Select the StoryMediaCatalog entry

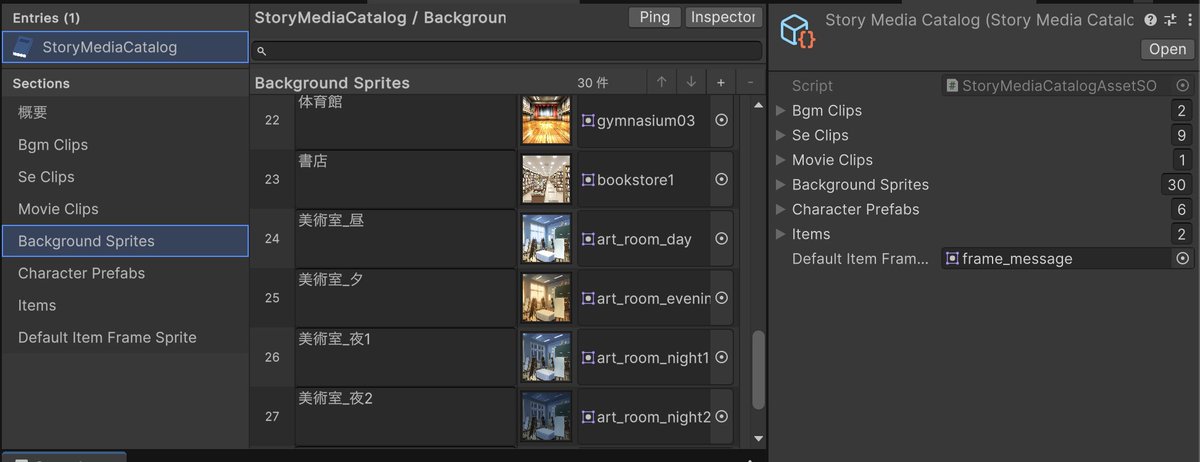(x=125, y=47)
